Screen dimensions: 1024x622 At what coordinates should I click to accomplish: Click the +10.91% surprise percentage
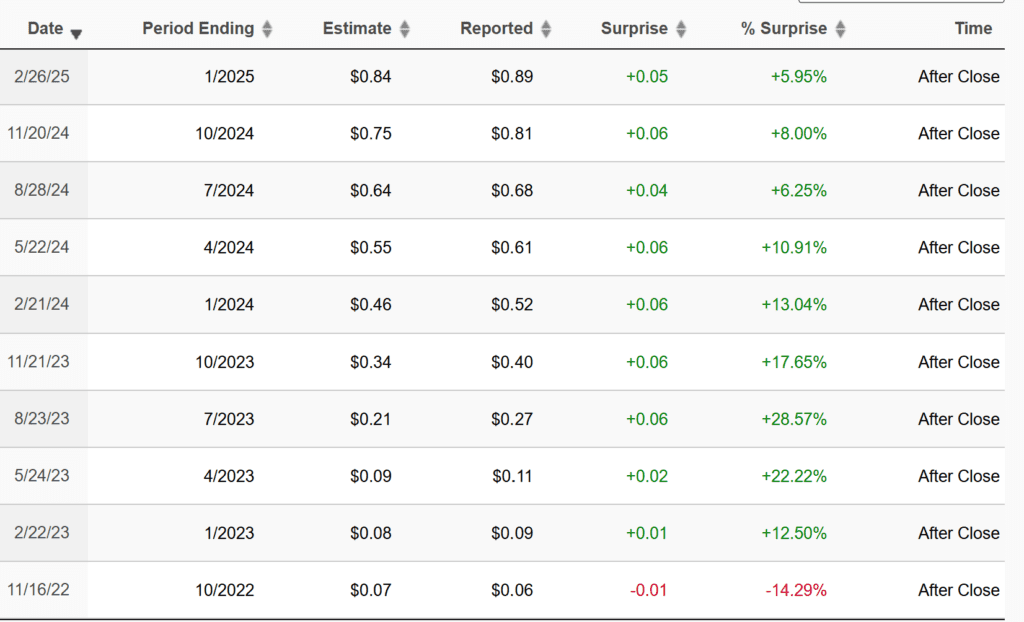793,247
